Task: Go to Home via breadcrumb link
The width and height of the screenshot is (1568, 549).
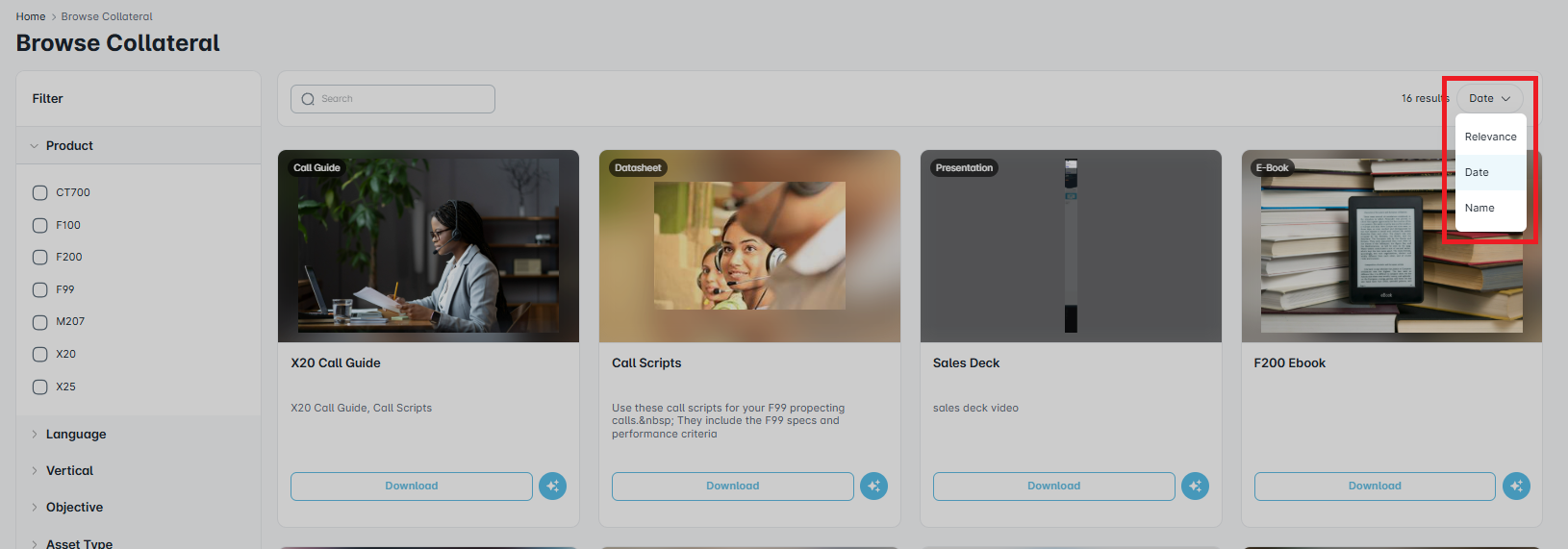Action: coord(31,16)
